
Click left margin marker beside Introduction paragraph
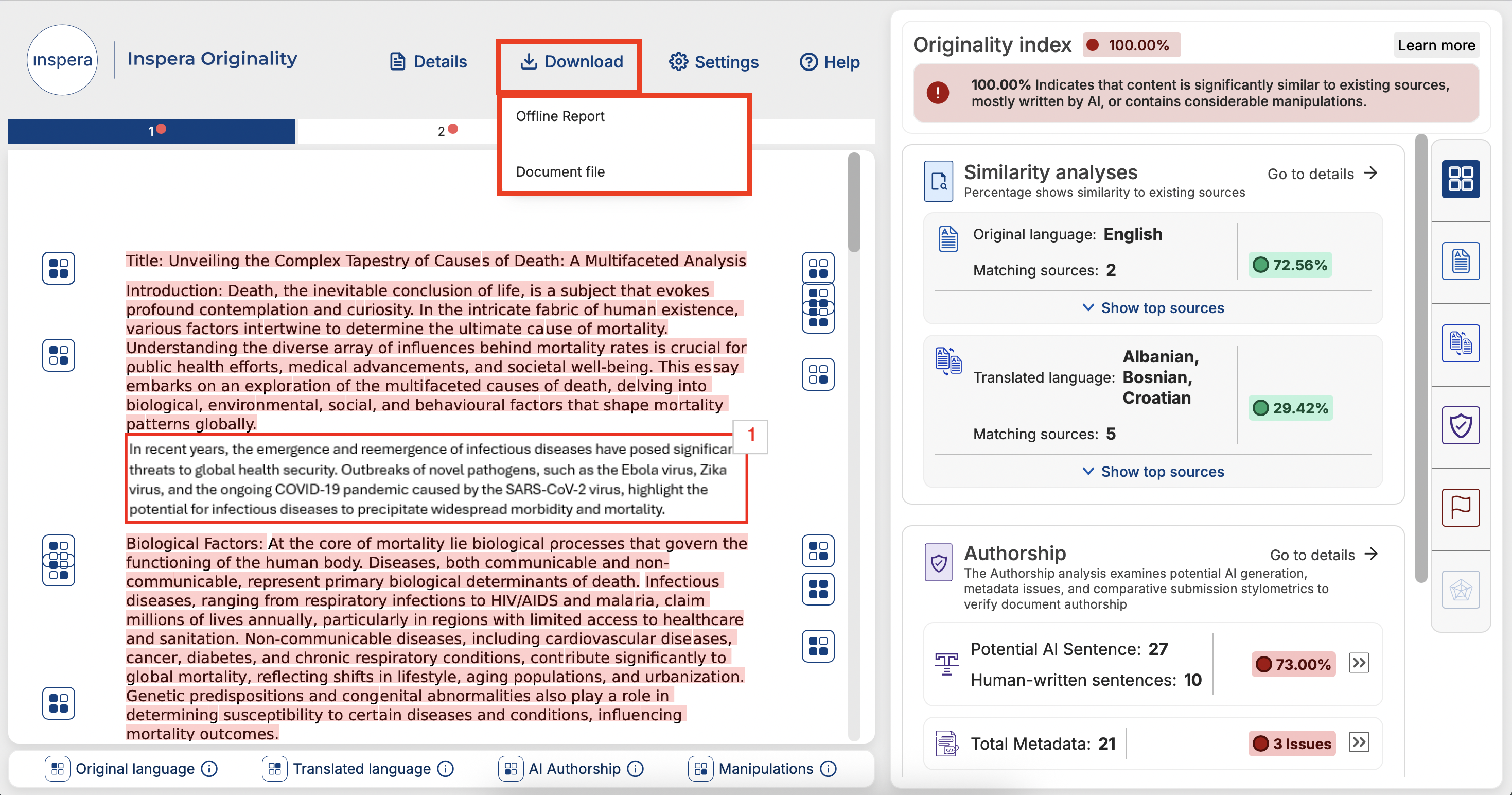click(x=59, y=355)
